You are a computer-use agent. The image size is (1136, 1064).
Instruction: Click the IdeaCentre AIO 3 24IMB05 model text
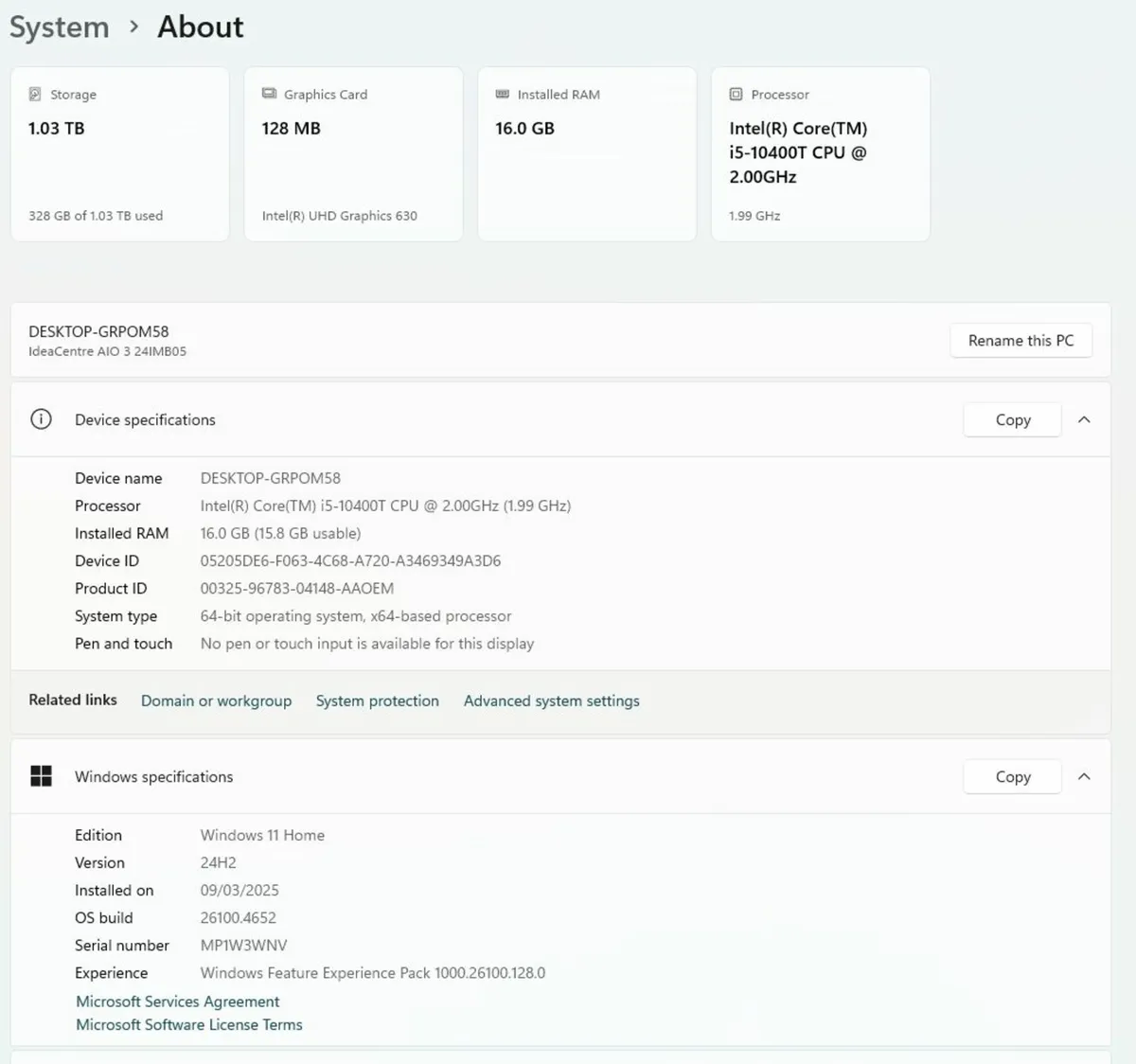pyautogui.click(x=107, y=351)
